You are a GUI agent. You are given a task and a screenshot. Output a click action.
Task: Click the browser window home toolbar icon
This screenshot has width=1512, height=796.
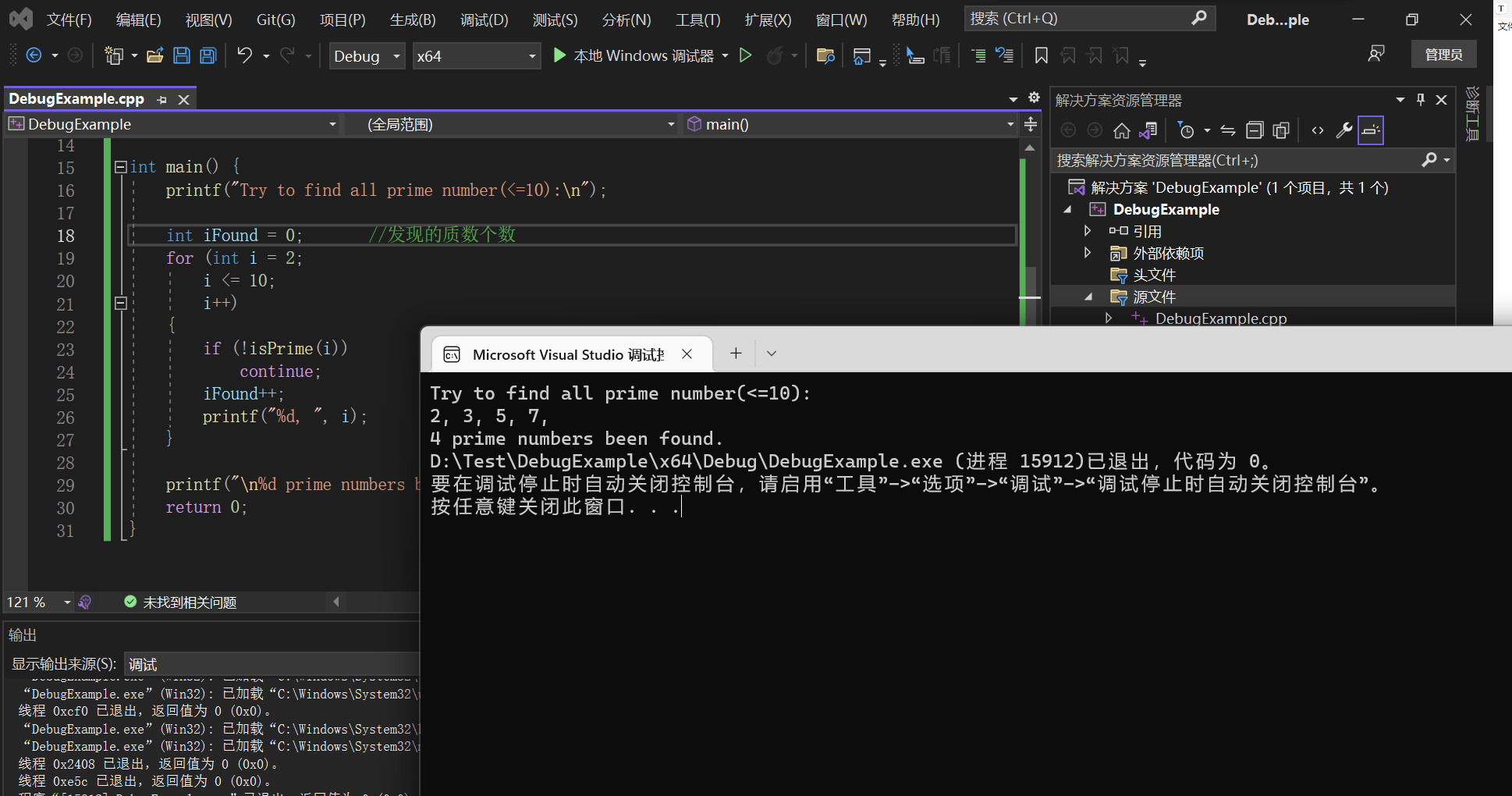(862, 55)
